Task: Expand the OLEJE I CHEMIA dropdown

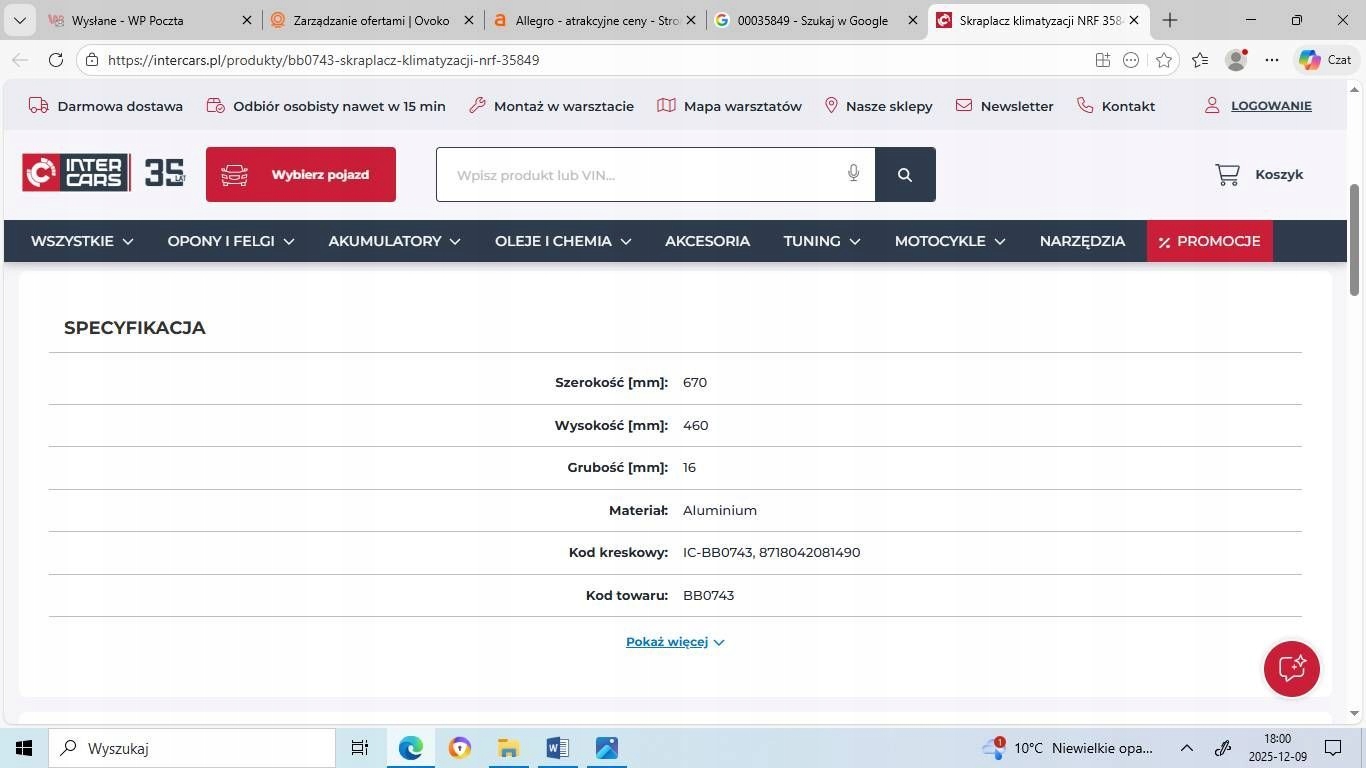Action: 563,241
